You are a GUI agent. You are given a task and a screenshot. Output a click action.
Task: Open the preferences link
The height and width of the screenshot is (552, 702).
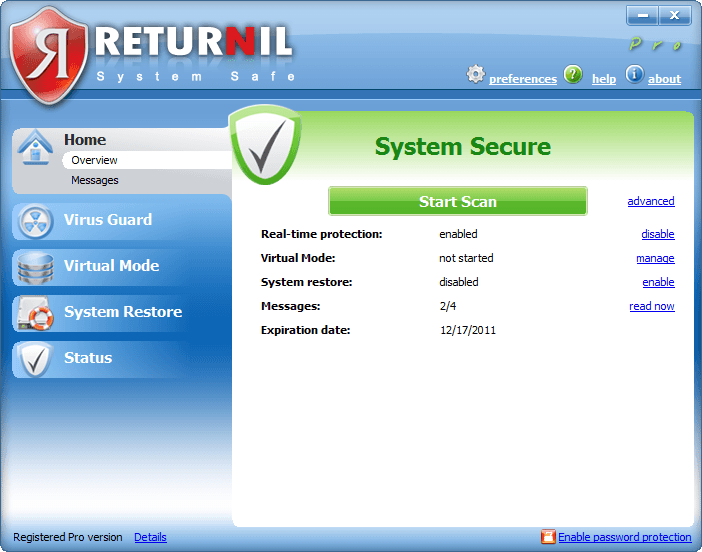523,79
